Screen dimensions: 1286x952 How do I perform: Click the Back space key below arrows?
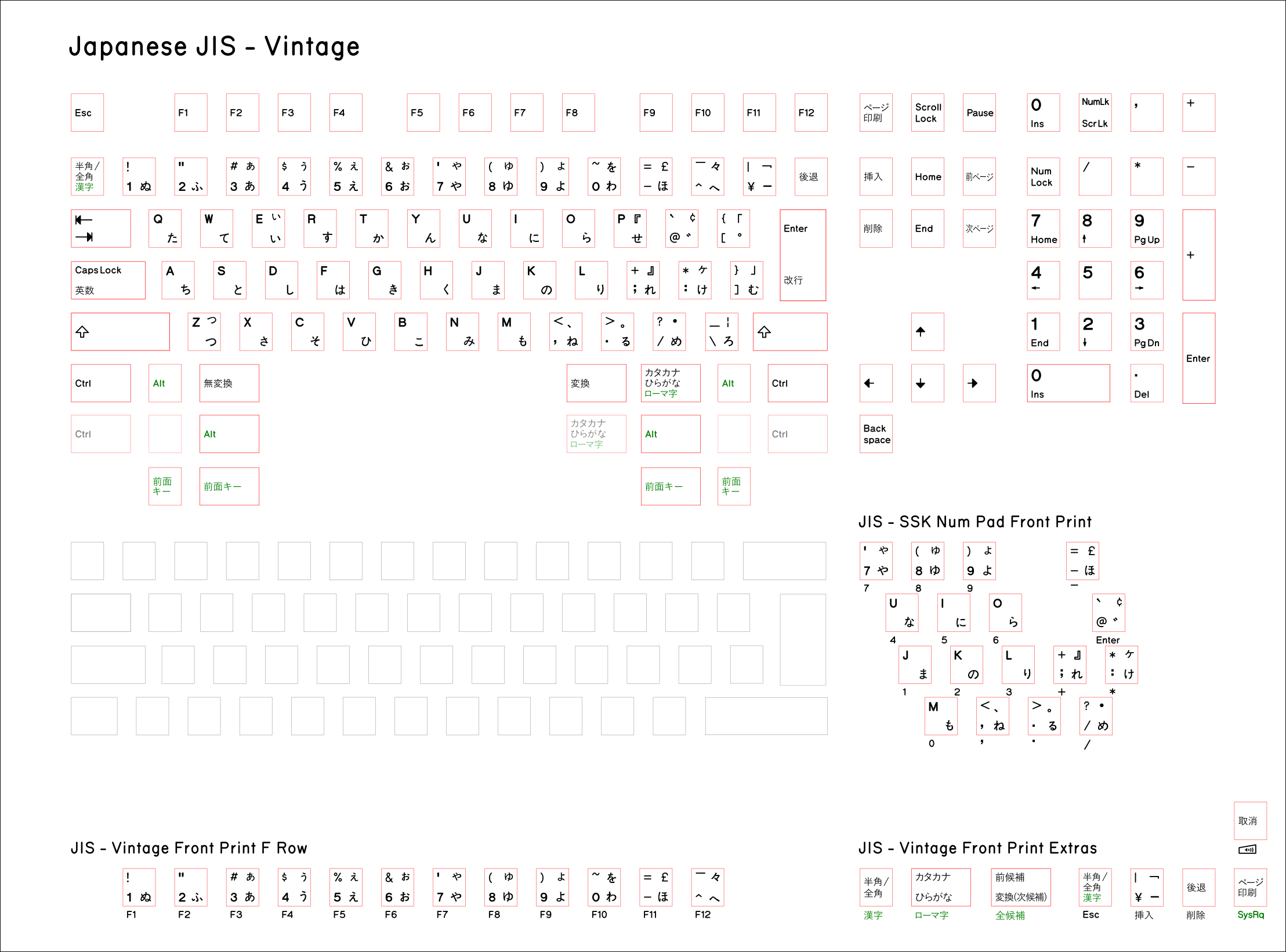click(875, 434)
